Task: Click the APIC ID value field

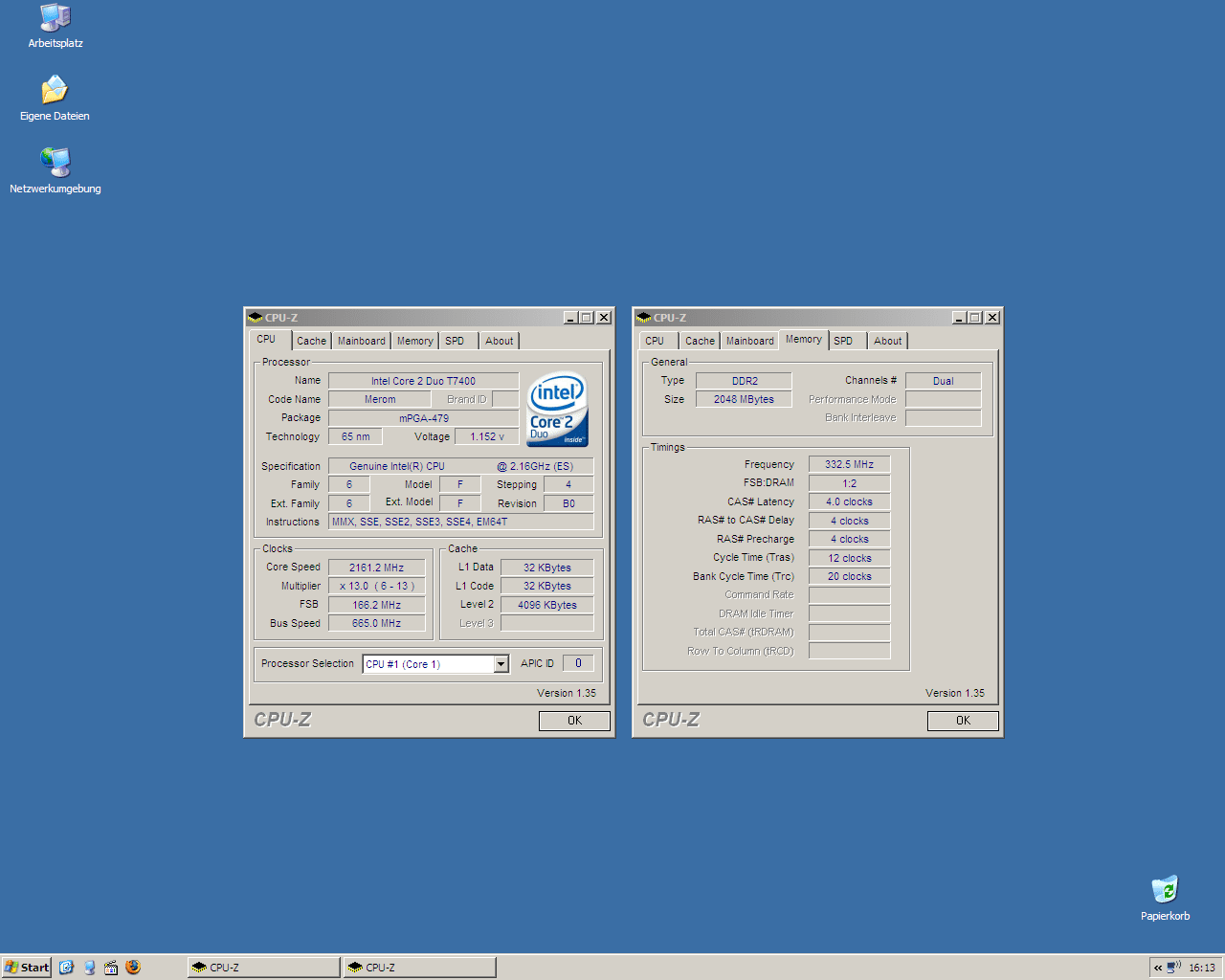Action: (578, 663)
